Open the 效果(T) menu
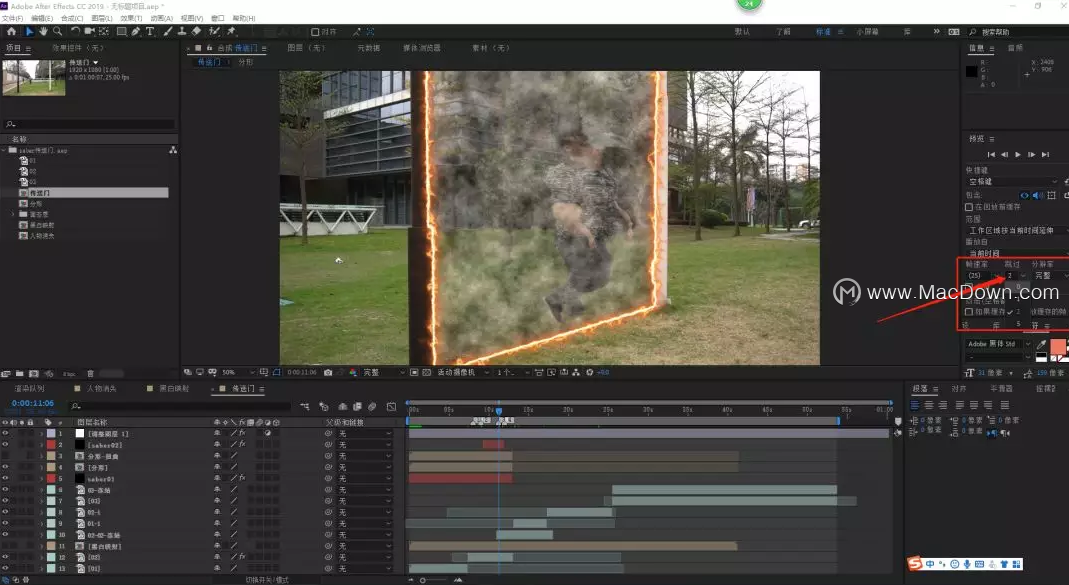 (130, 18)
